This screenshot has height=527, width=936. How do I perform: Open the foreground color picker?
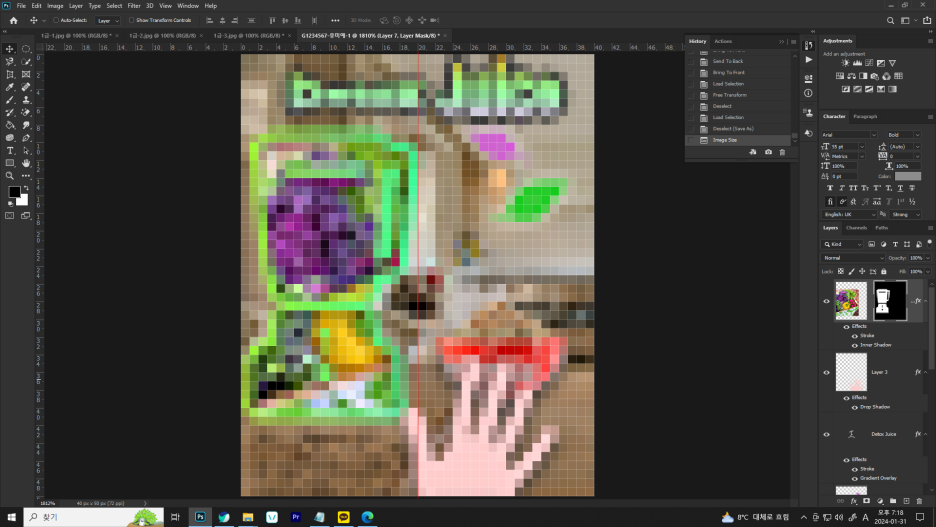click(14, 192)
